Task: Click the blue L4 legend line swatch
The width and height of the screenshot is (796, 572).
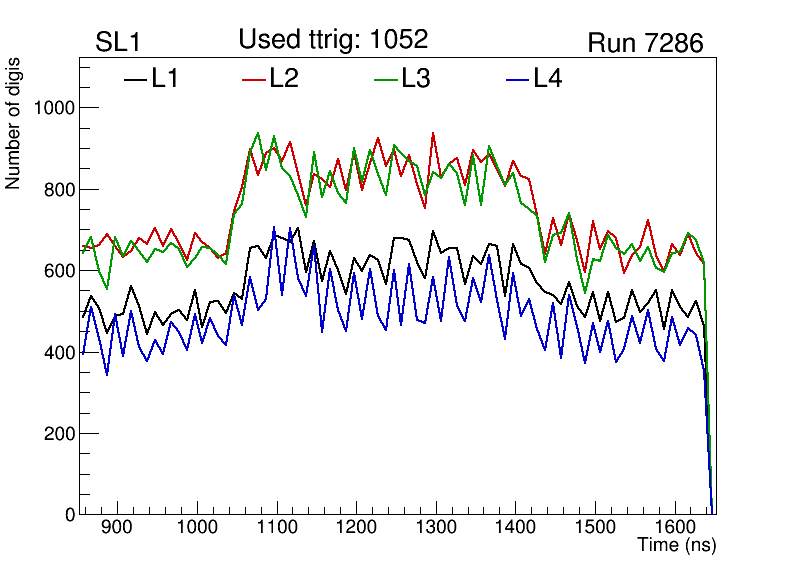Action: (517, 79)
